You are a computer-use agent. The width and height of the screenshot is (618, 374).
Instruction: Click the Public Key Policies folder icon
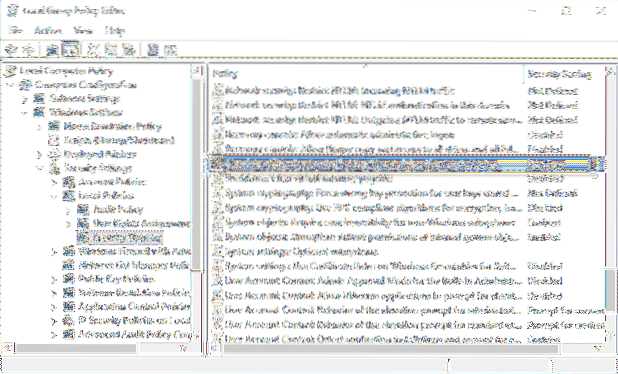(x=69, y=279)
